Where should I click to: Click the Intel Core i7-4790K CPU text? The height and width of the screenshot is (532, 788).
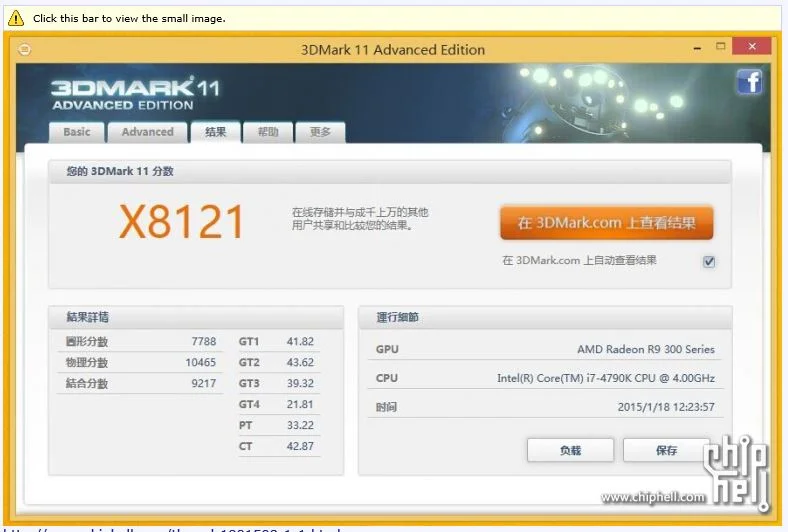click(x=606, y=378)
